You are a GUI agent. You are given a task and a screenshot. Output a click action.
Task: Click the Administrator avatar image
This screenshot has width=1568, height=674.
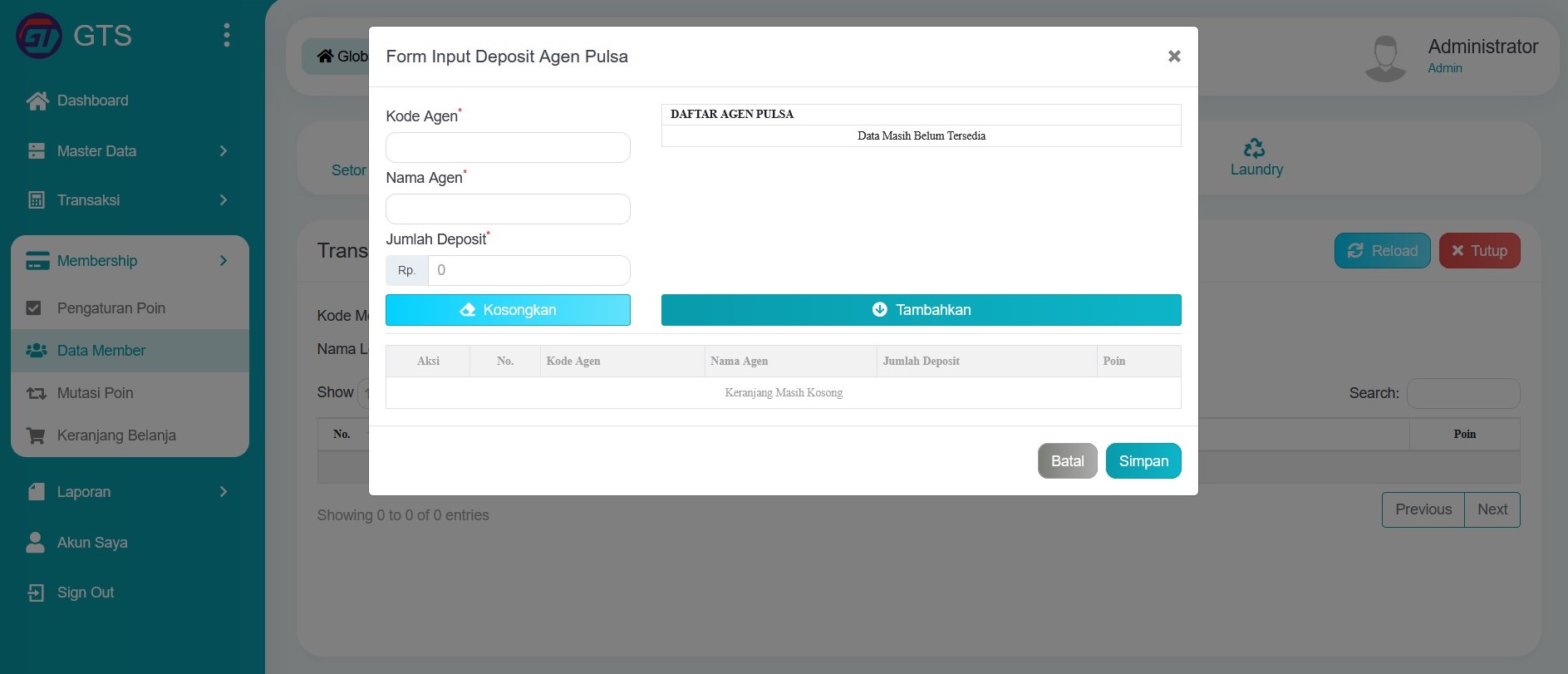coord(1385,57)
